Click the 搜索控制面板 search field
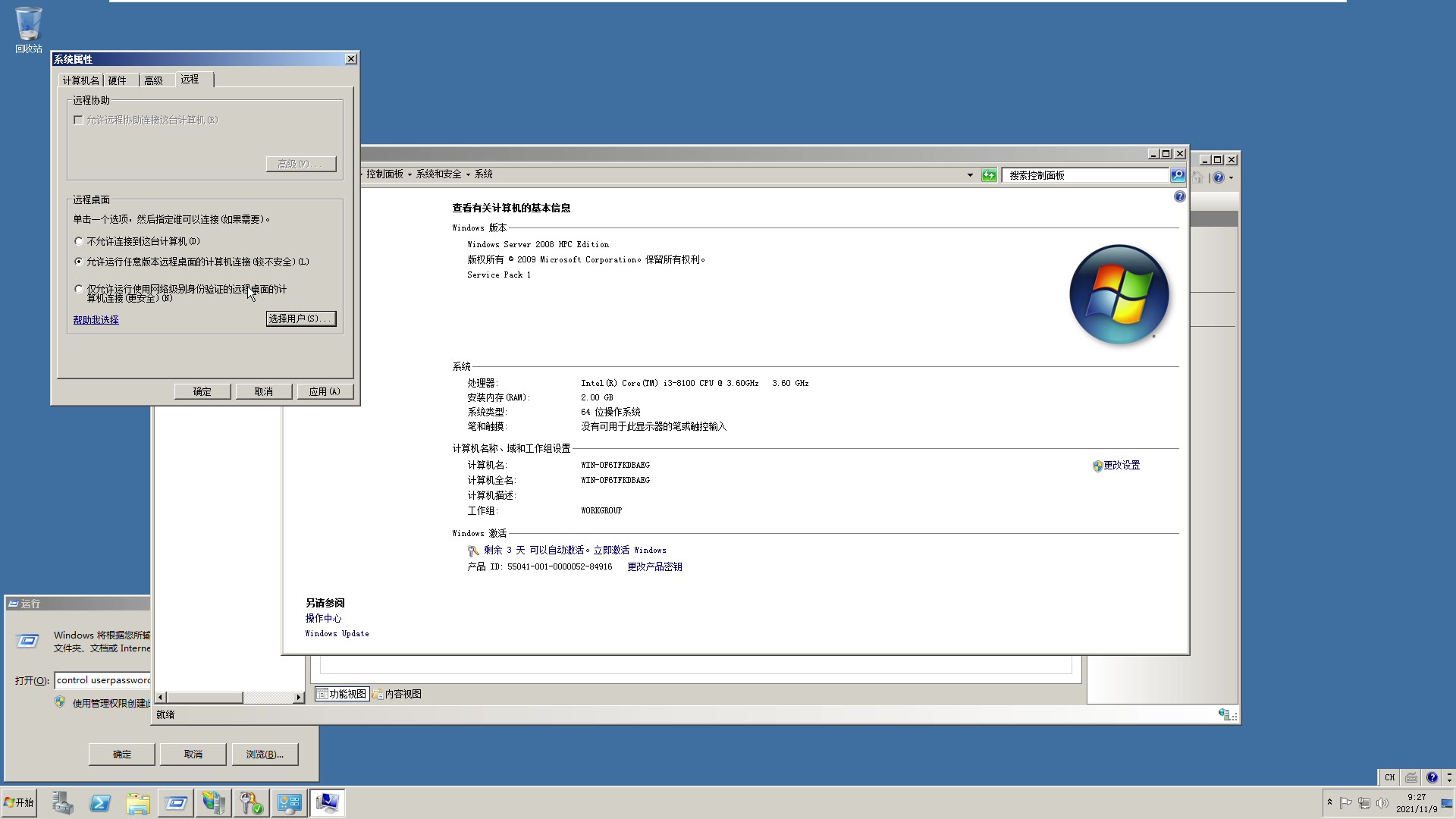Viewport: 1456px width, 819px height. tap(1084, 175)
